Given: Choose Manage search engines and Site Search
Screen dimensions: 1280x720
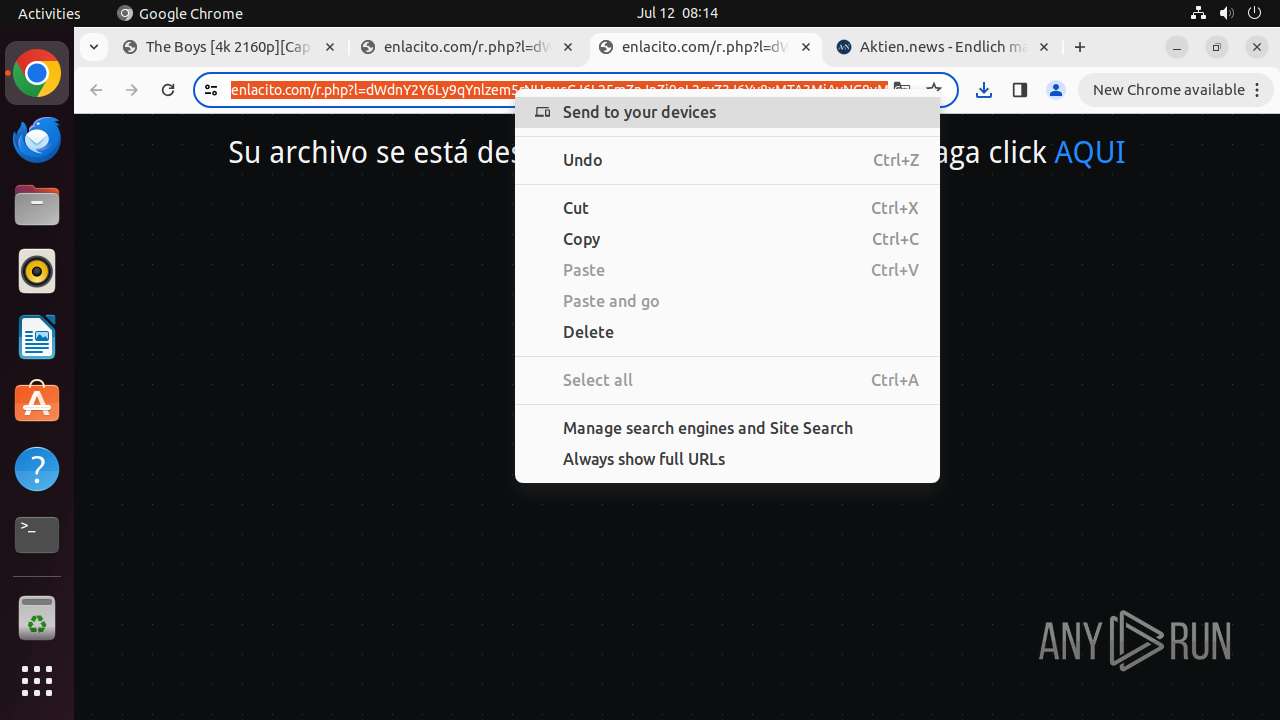Looking at the screenshot, I should click(x=727, y=428).
